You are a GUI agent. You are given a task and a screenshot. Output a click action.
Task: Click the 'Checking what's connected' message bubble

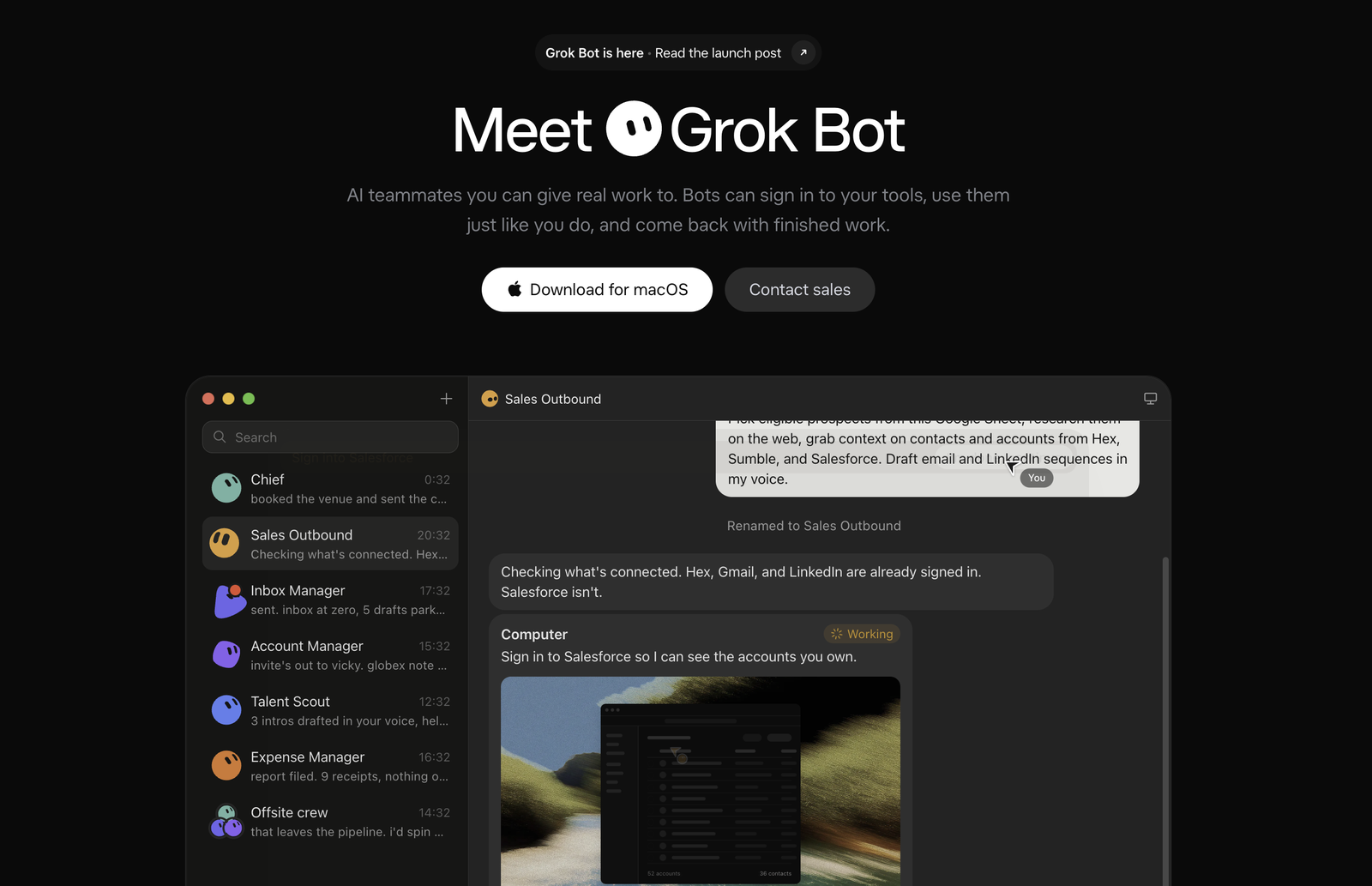pos(771,582)
